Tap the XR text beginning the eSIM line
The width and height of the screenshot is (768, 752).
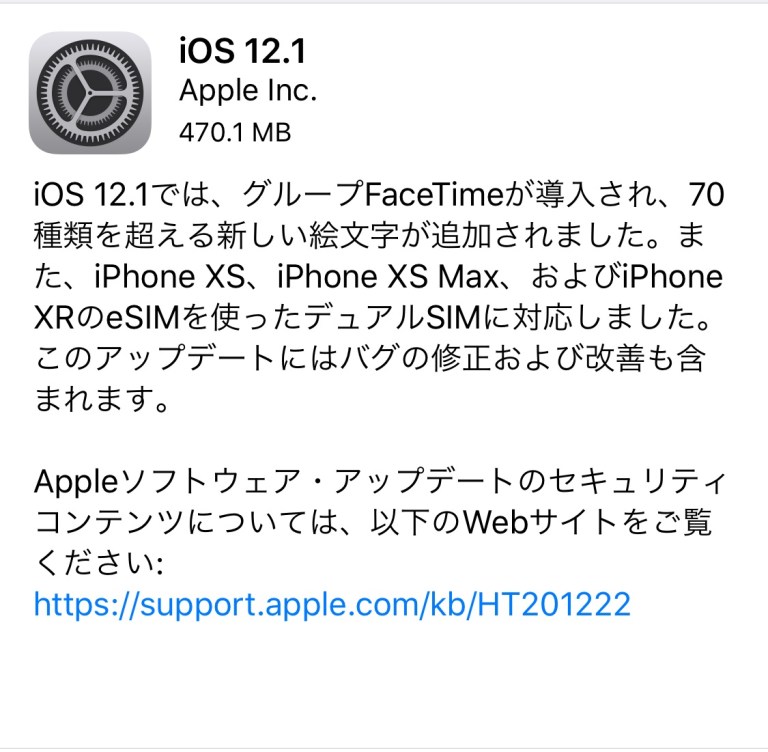54,317
